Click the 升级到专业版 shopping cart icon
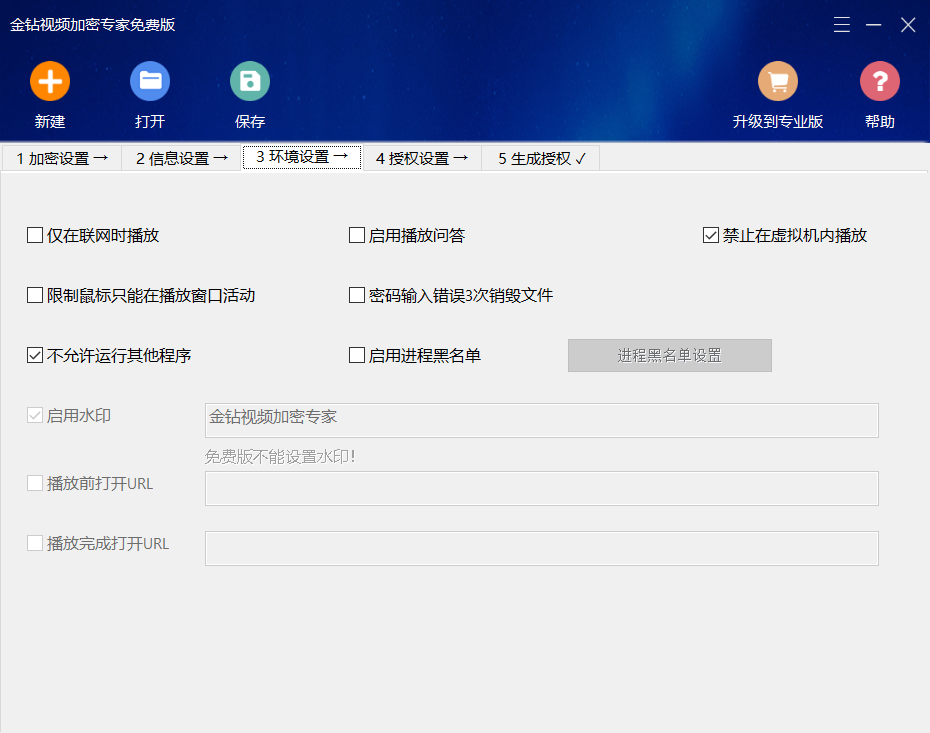The image size is (930, 733). click(x=778, y=81)
